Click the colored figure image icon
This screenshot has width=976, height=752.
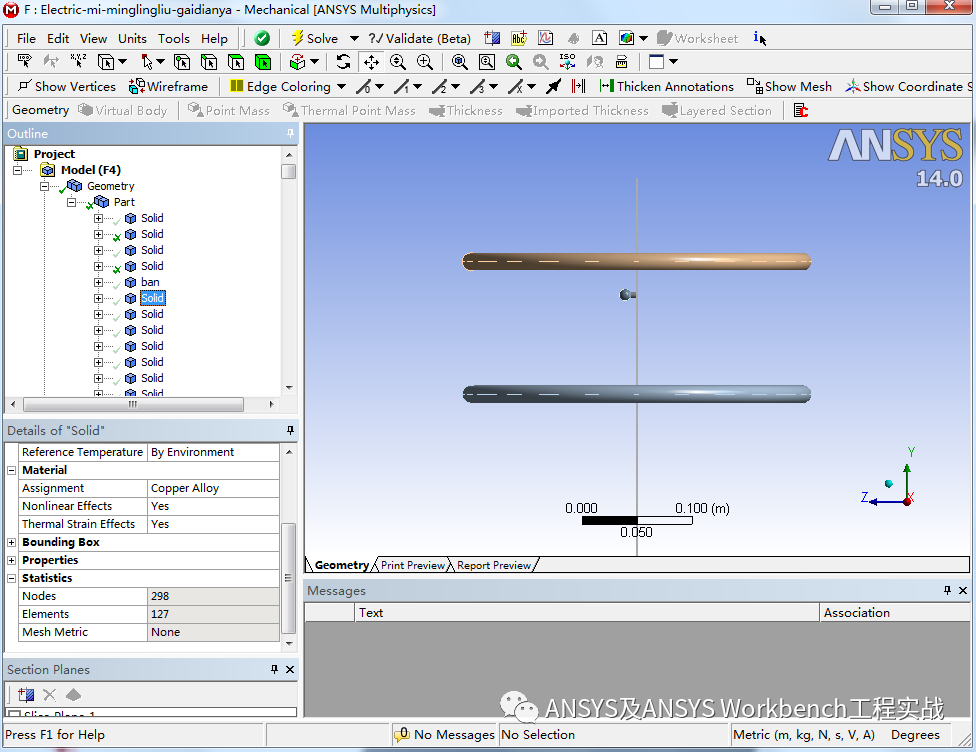(626, 39)
